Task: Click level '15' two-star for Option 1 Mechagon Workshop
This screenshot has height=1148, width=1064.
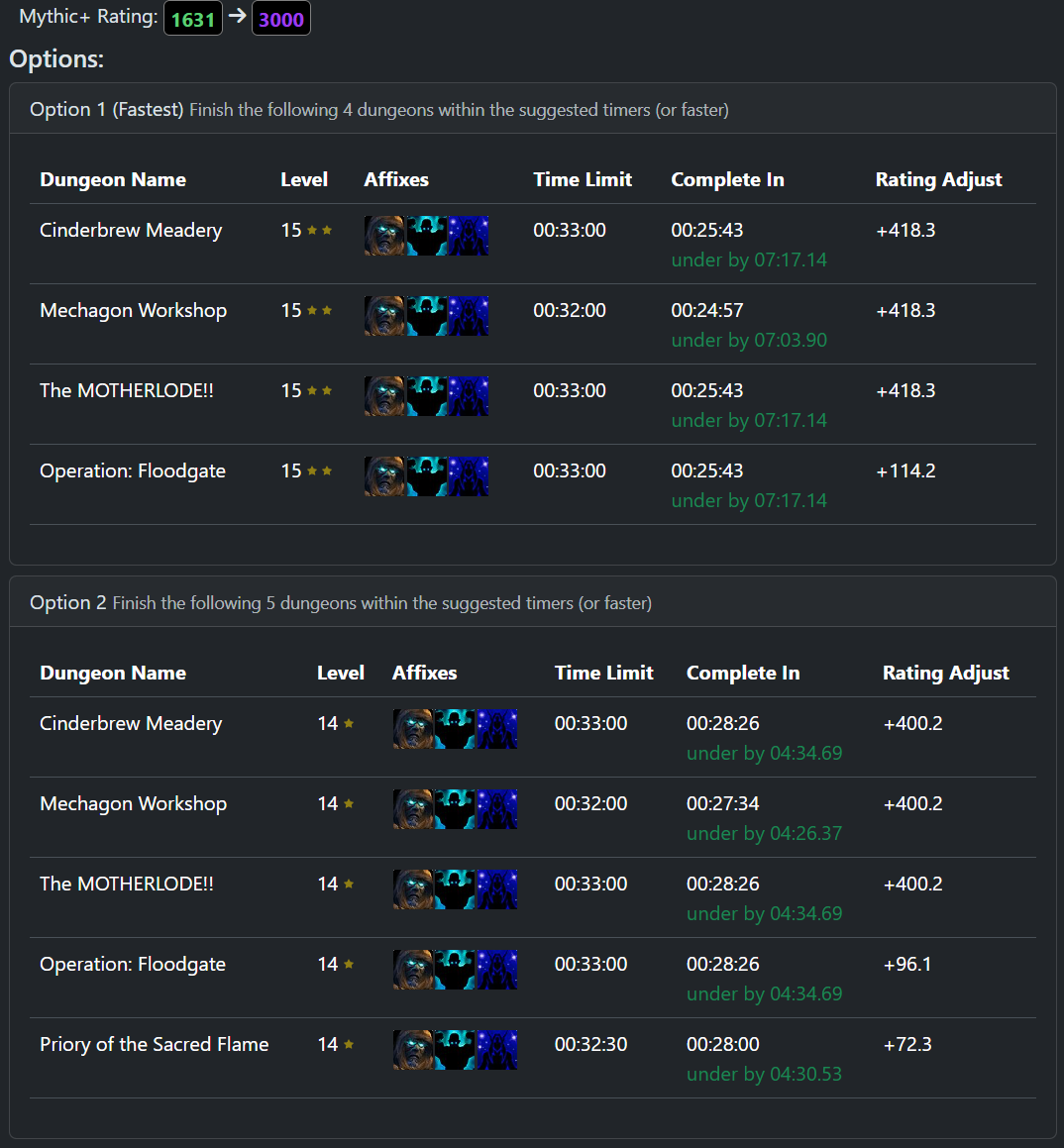Action: [x=307, y=311]
